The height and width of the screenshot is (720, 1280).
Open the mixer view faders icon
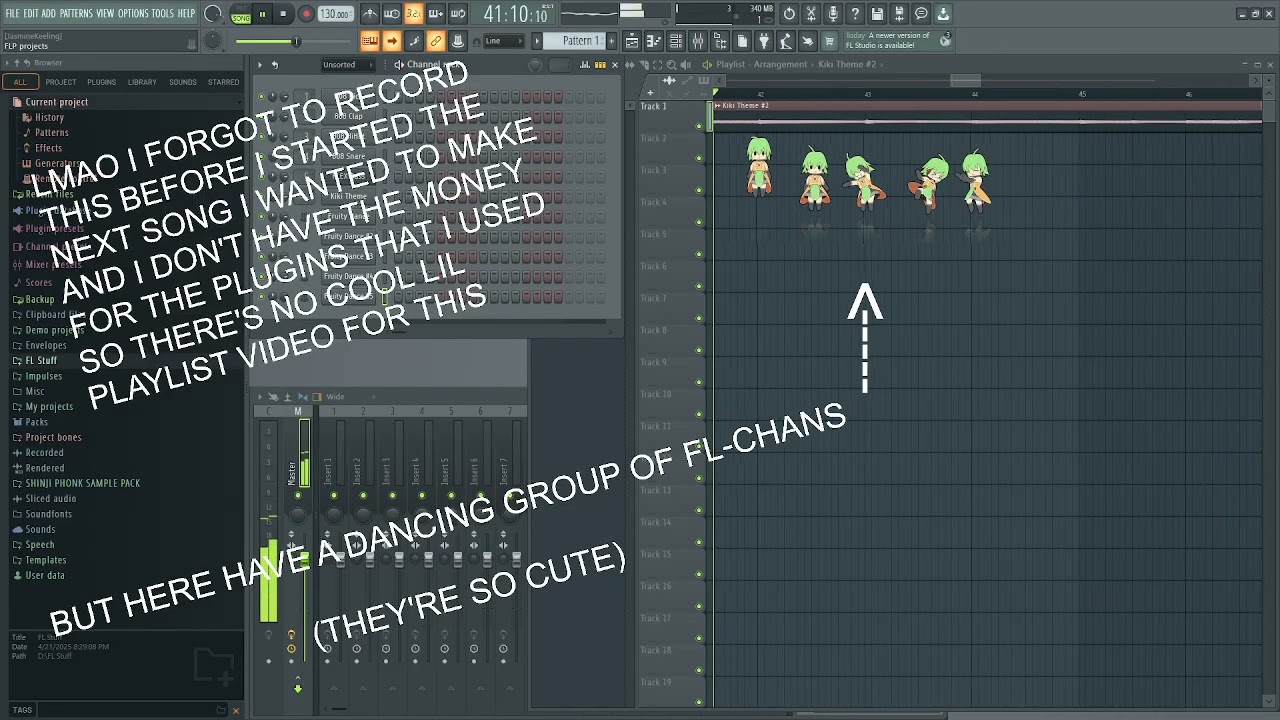[698, 41]
